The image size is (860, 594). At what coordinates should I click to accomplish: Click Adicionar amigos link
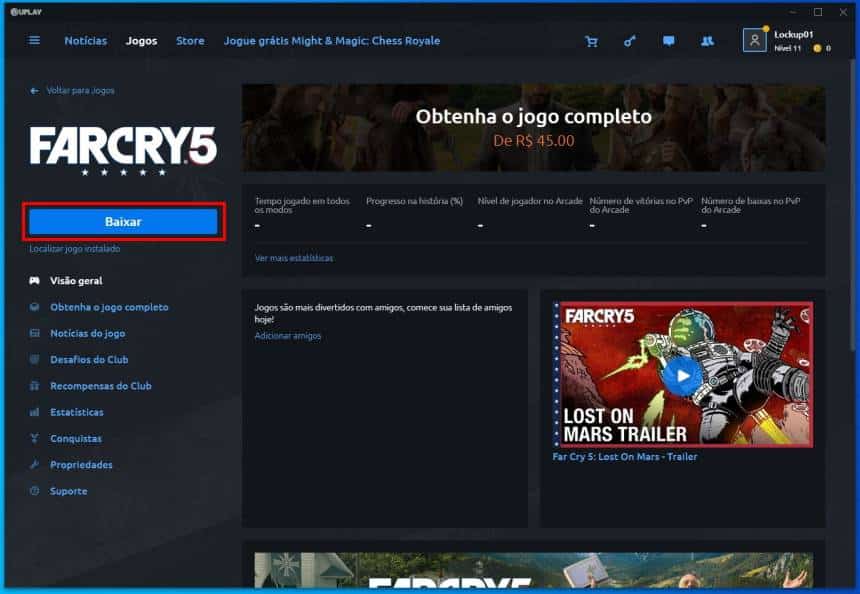pyautogui.click(x=288, y=336)
